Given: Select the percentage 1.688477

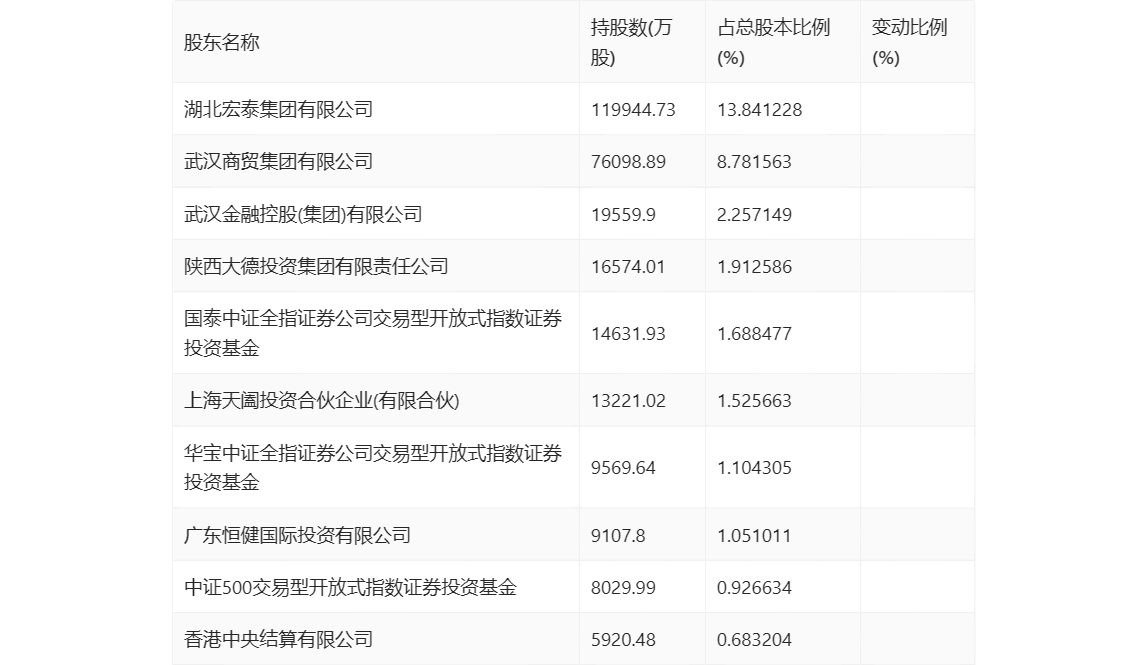Looking at the screenshot, I should tap(754, 334).
